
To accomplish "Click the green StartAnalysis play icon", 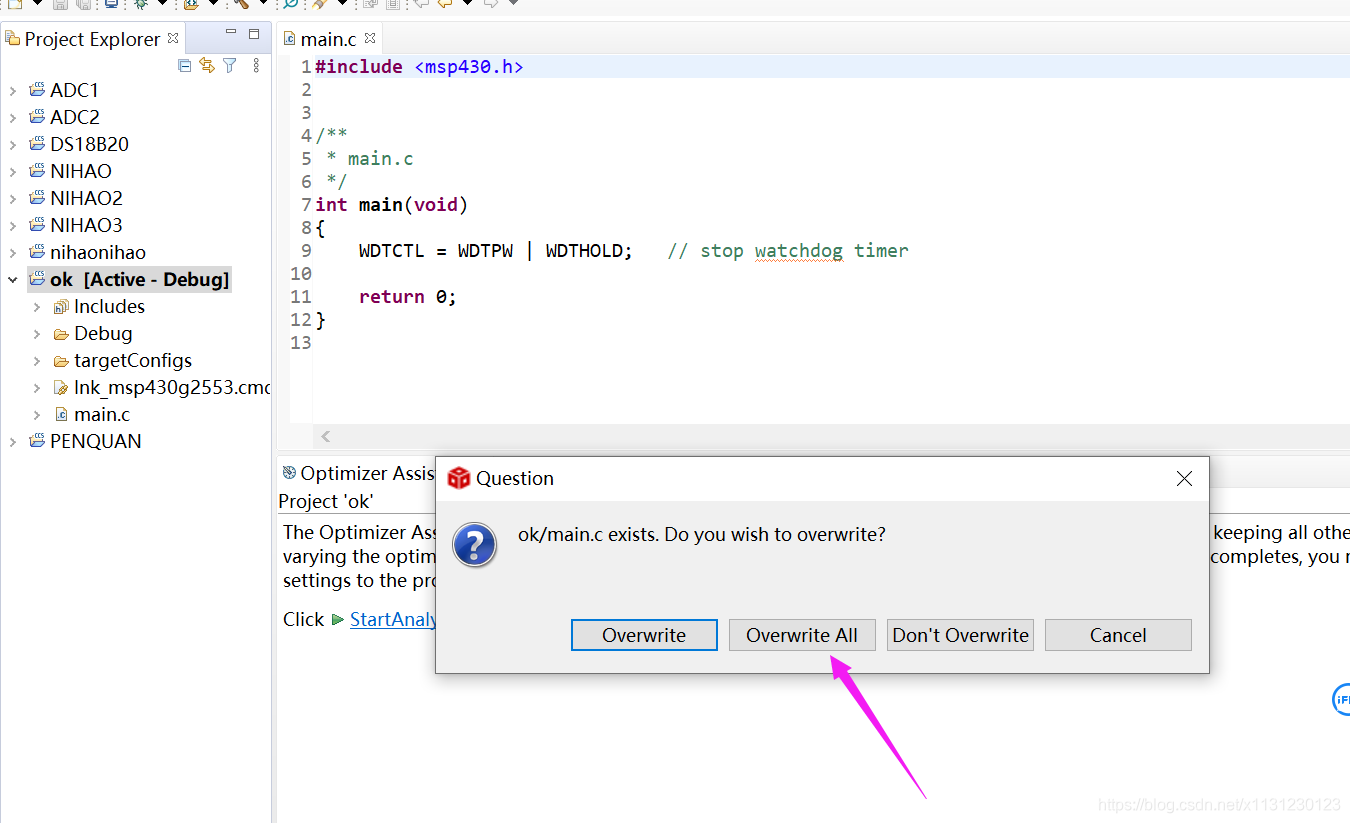I will (338, 620).
